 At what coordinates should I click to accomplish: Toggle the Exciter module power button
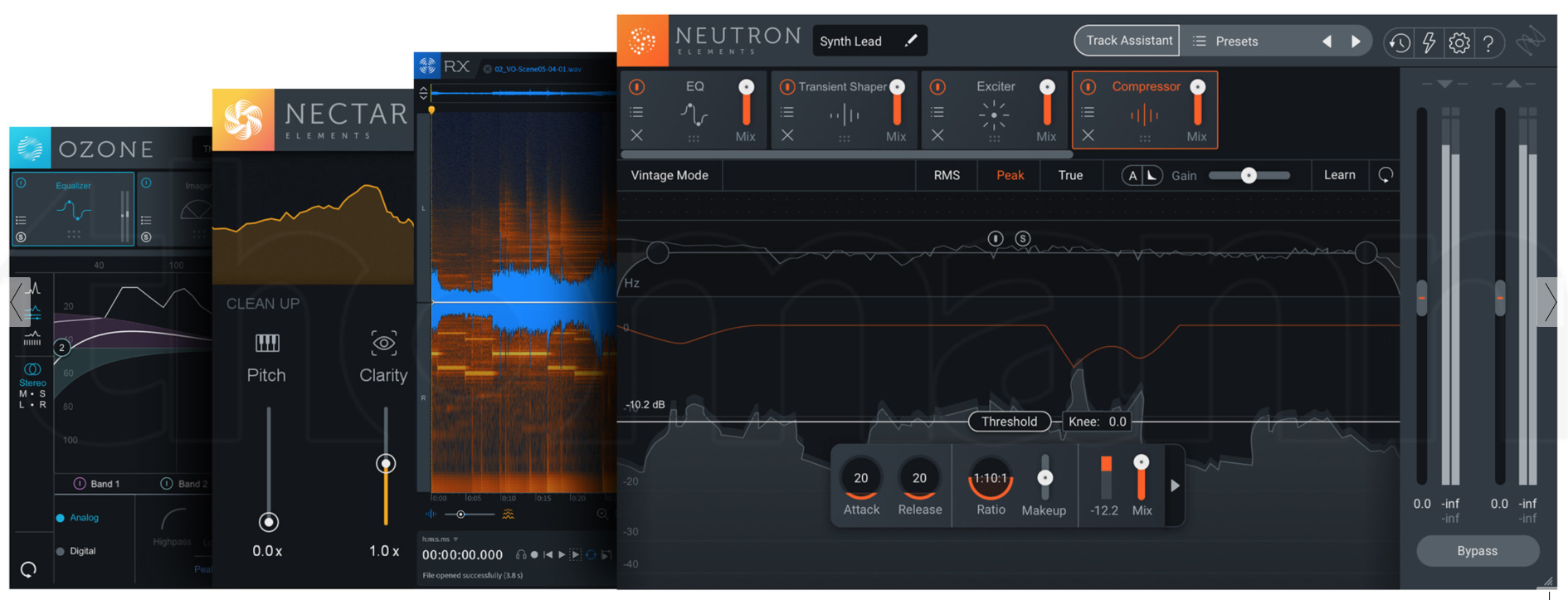(x=937, y=87)
